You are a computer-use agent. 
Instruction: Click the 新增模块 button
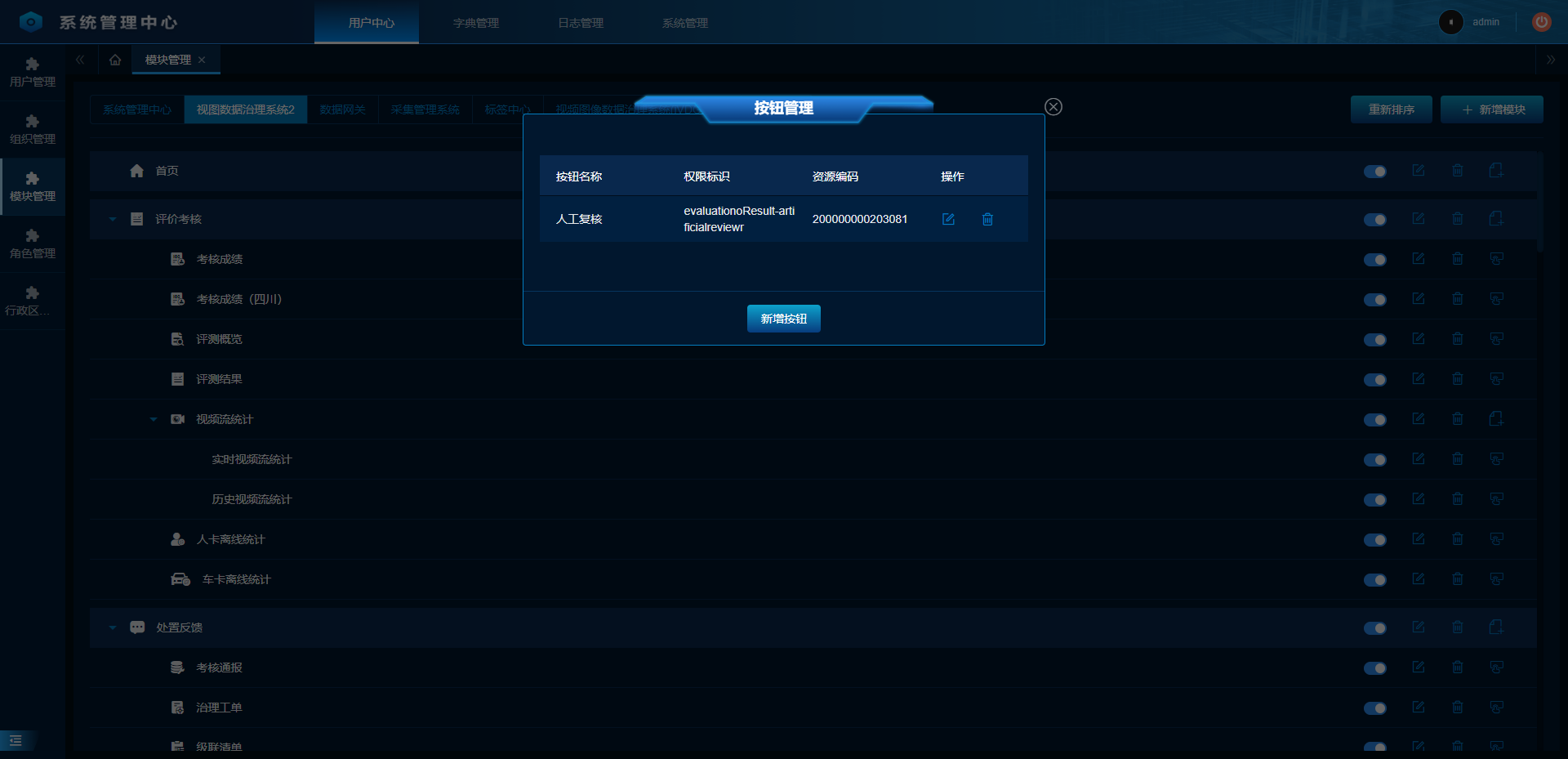[x=1491, y=109]
